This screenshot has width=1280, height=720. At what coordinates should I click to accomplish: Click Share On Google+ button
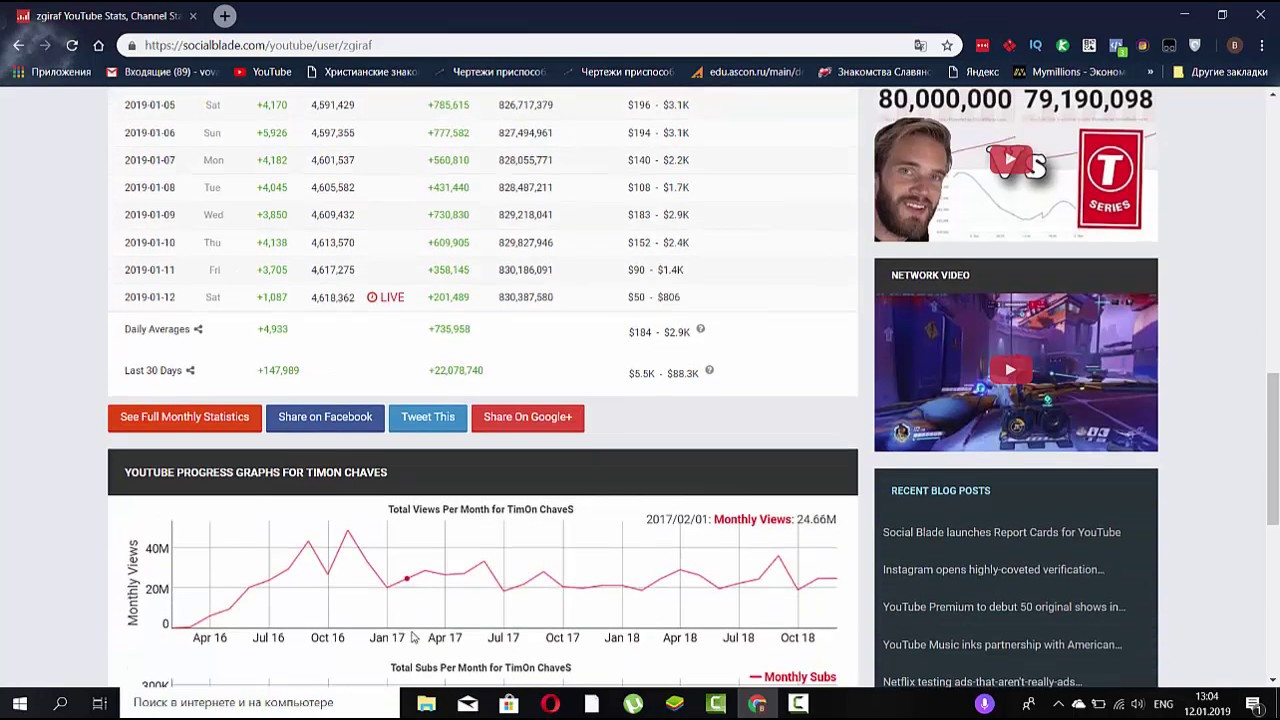point(528,417)
